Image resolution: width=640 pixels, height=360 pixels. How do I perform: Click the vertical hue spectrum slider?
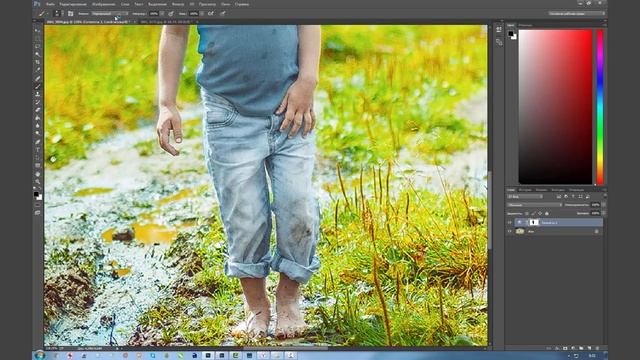(x=600, y=107)
